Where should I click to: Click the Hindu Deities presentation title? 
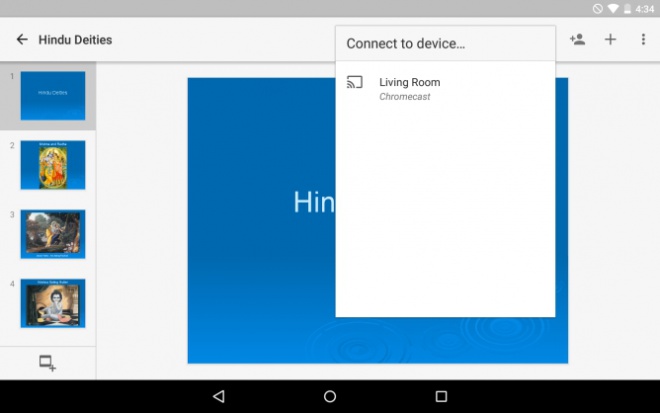coord(75,40)
